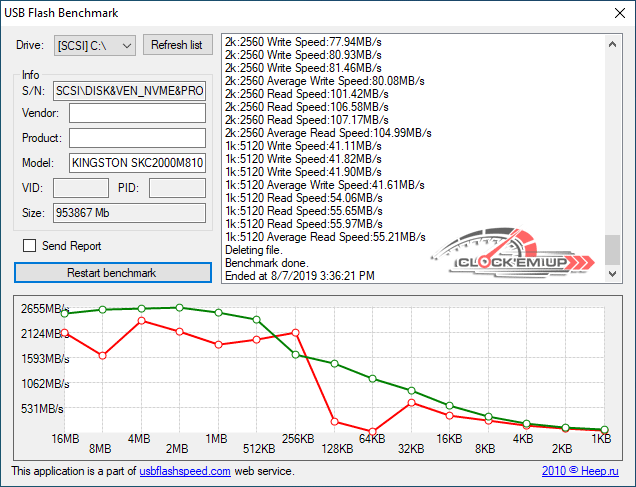Click the green data point at 16MB
The height and width of the screenshot is (487, 636).
click(x=65, y=313)
